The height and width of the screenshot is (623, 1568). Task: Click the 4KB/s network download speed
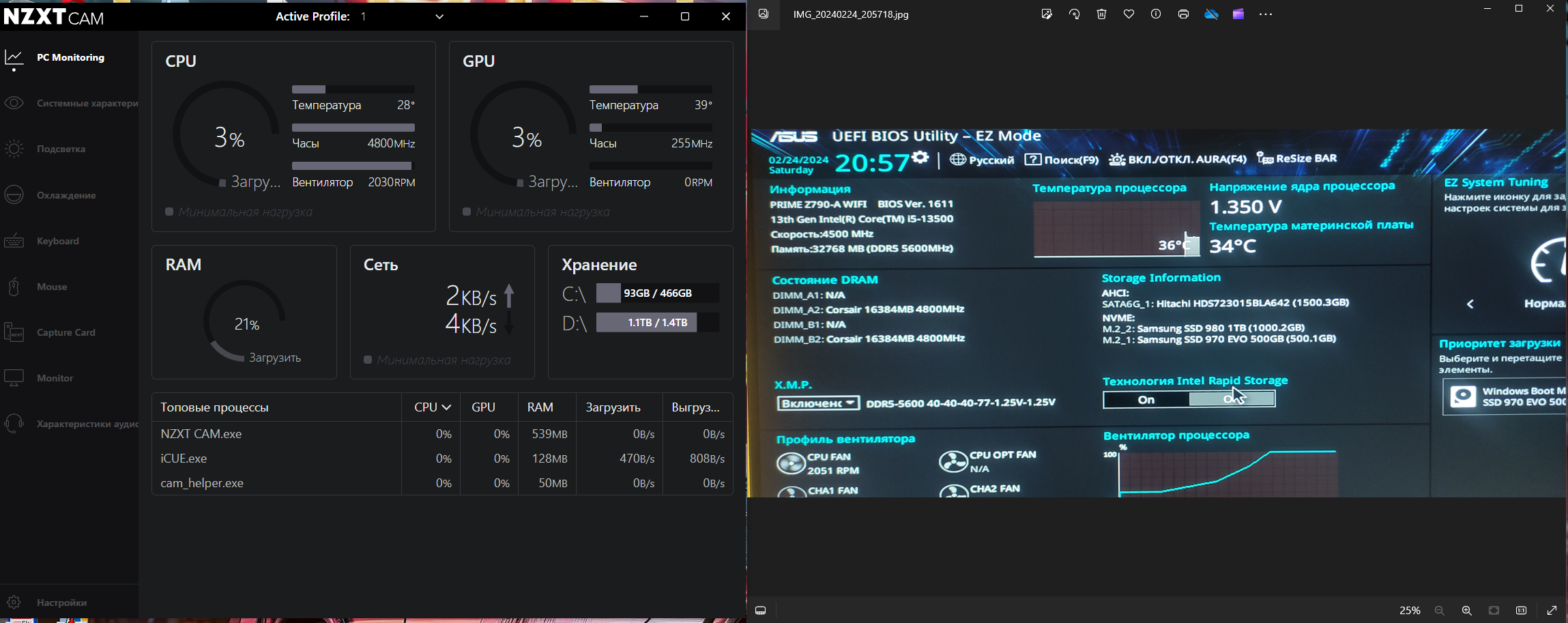click(x=471, y=323)
